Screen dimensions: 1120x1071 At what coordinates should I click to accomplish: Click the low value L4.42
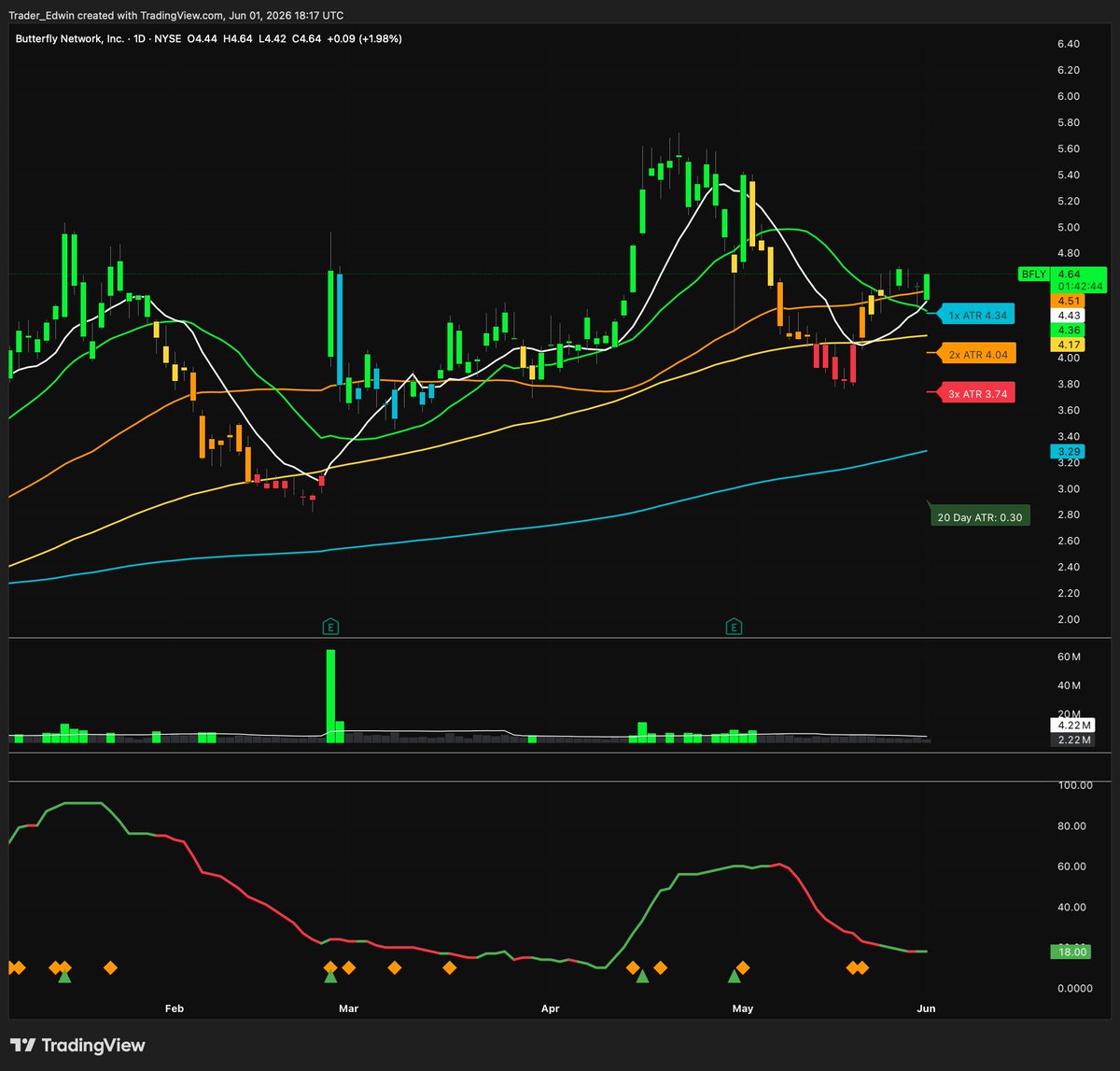click(273, 39)
